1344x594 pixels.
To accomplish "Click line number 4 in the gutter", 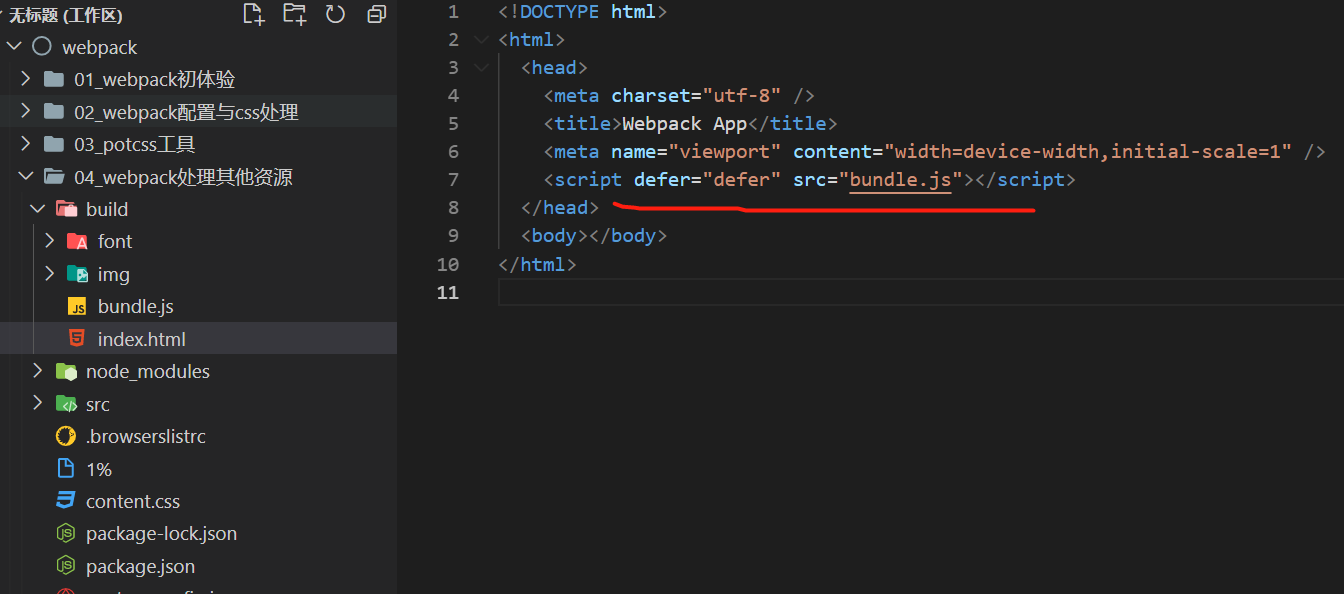I will tap(453, 96).
